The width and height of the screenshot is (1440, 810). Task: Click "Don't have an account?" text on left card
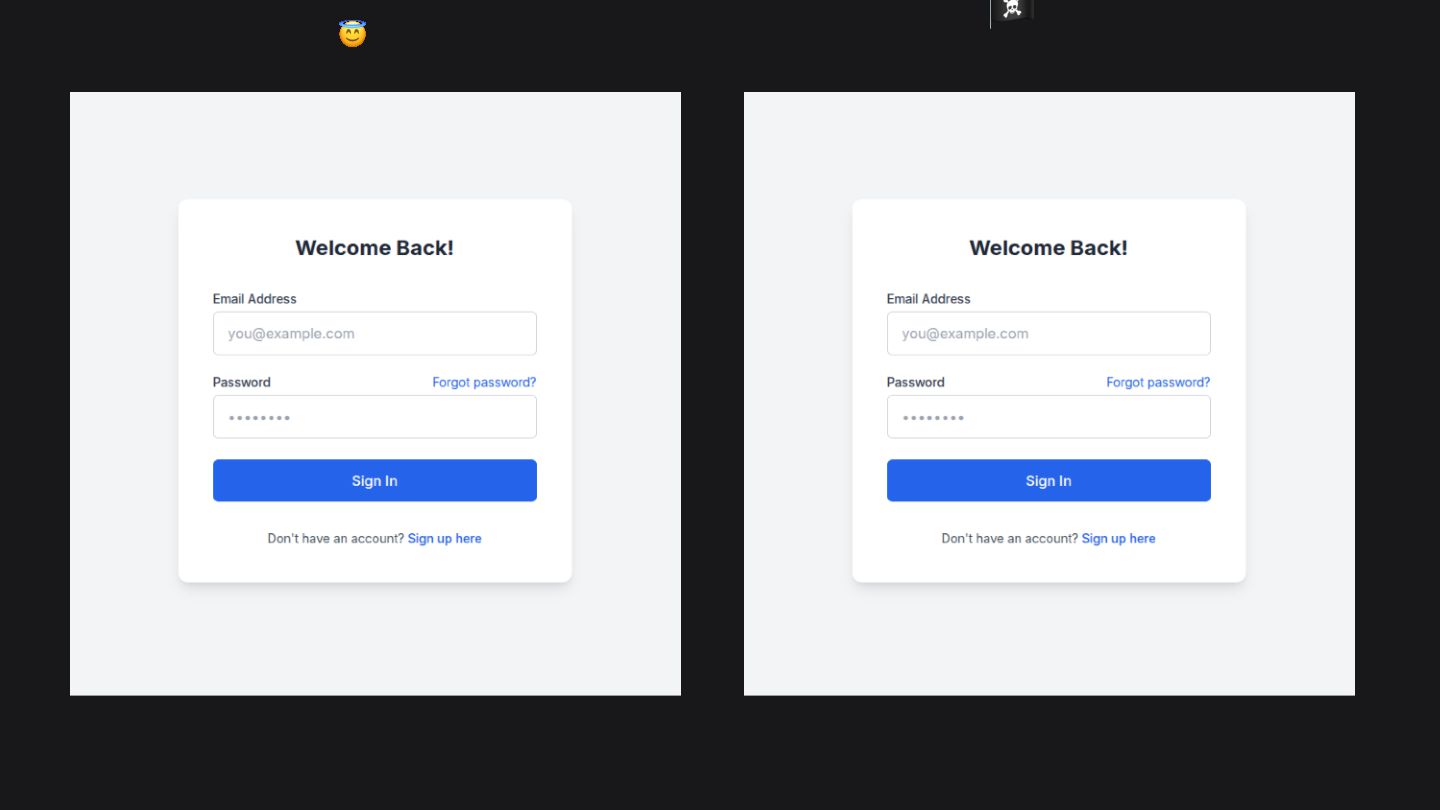335,538
